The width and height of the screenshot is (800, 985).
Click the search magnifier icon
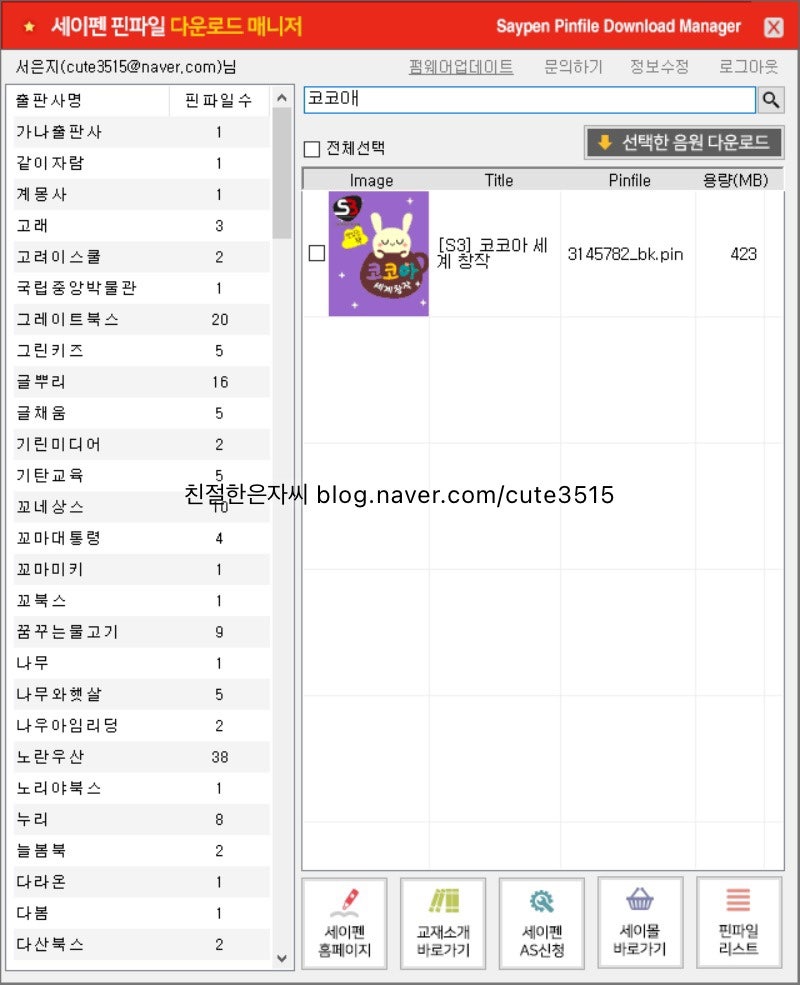[771, 100]
